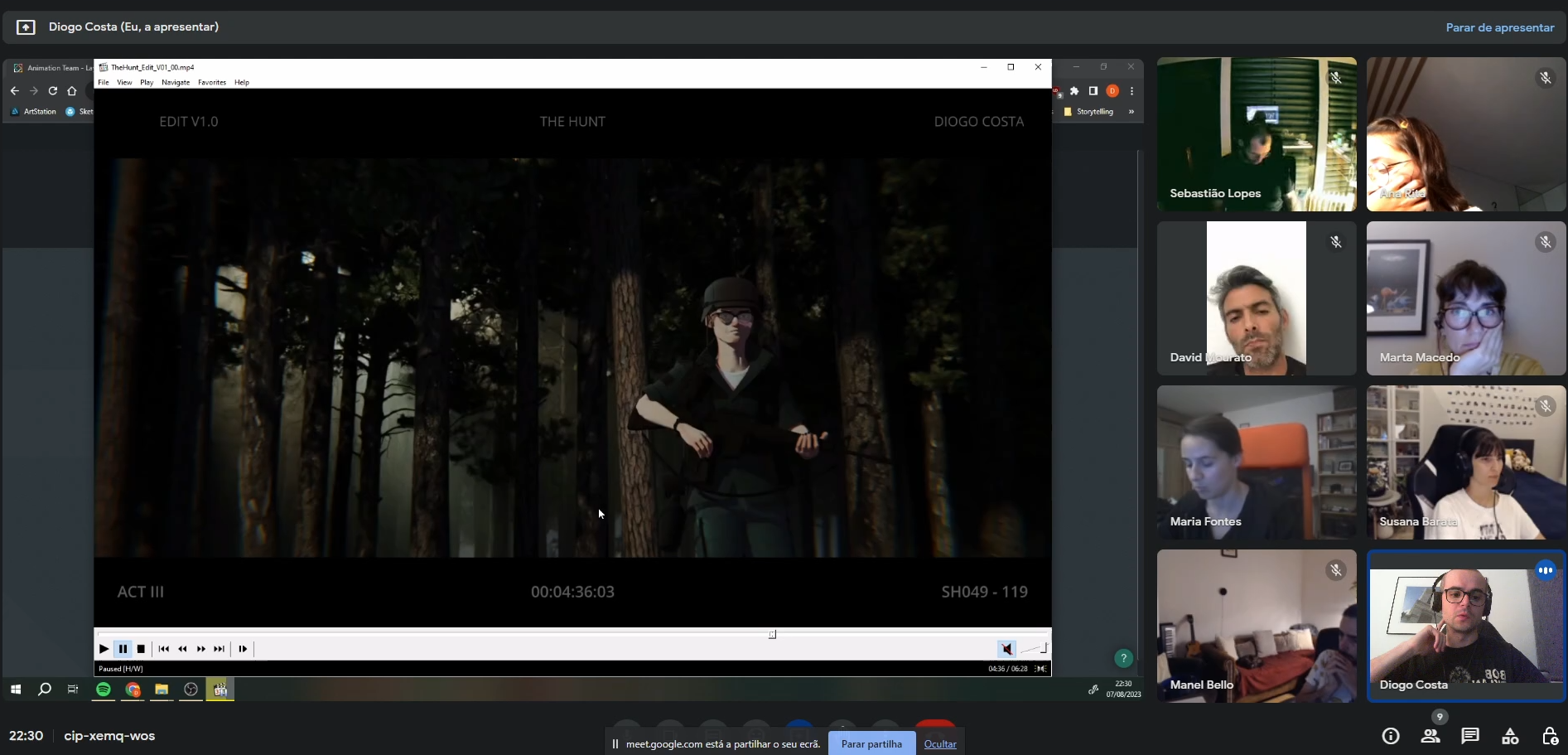
Task: Click the meeting code cip-xemq-wos
Action: coord(109,736)
